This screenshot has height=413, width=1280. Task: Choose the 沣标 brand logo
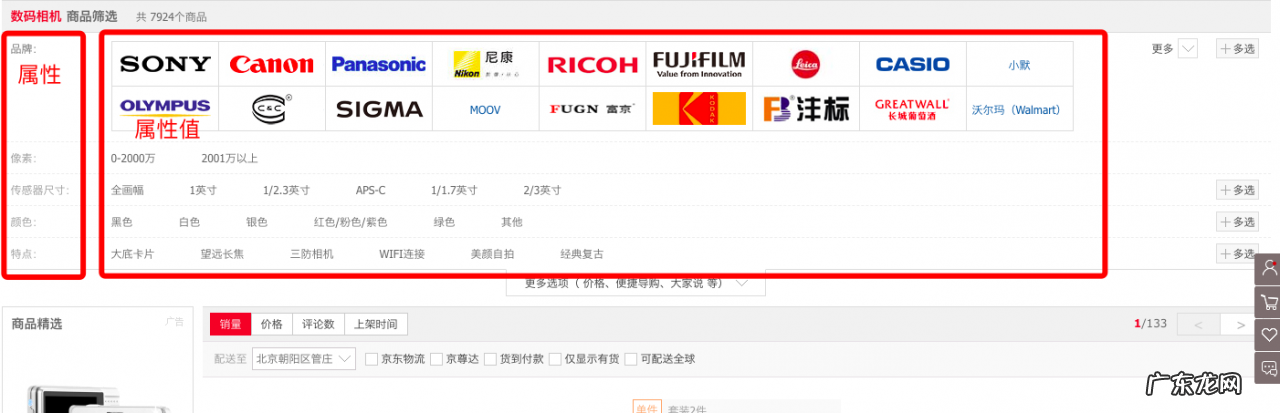click(806, 109)
